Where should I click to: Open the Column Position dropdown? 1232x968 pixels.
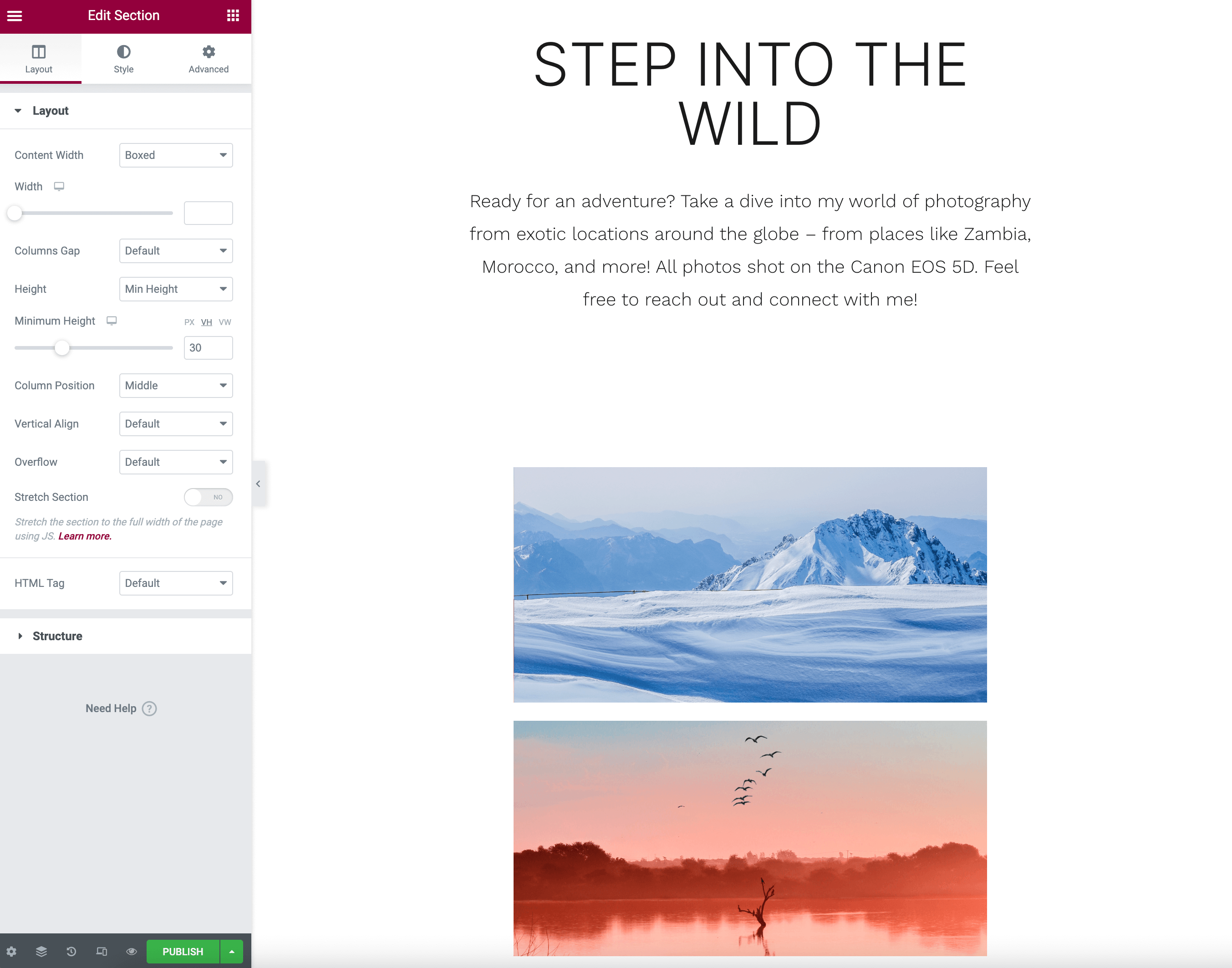[176, 385]
